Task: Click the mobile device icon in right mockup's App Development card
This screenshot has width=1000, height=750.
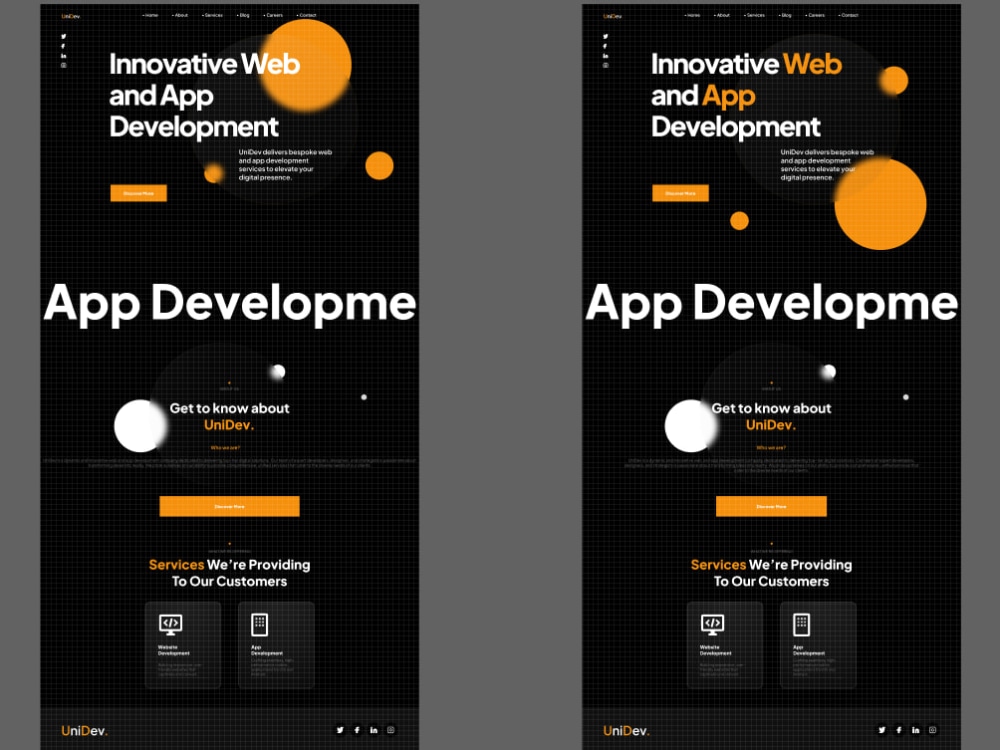Action: point(802,624)
